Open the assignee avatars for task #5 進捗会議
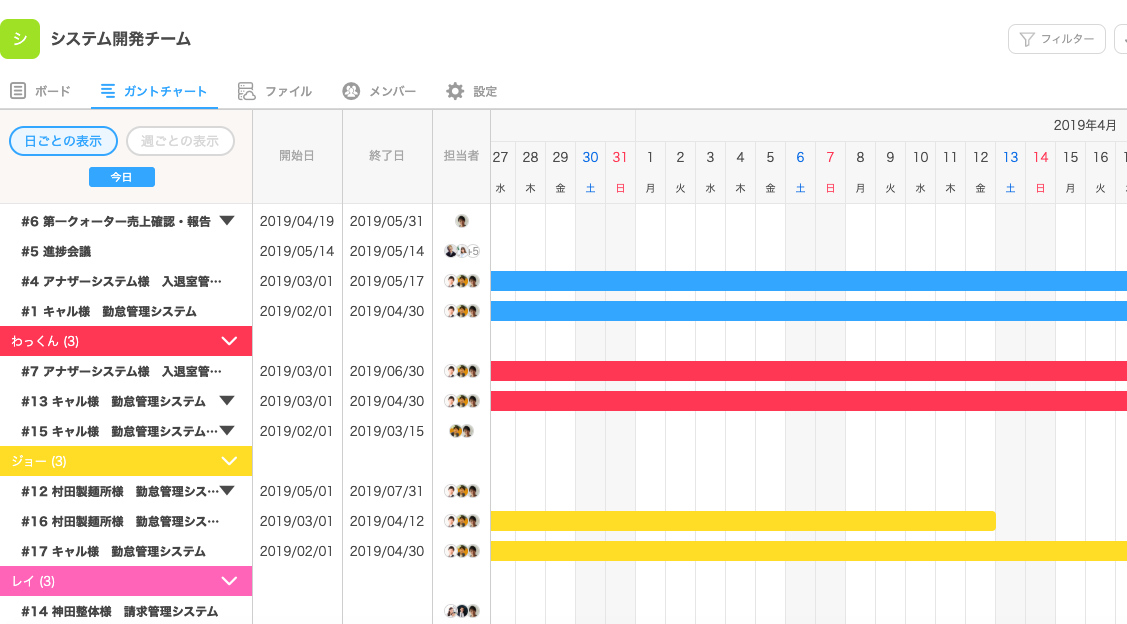This screenshot has width=1127, height=624. (x=462, y=251)
